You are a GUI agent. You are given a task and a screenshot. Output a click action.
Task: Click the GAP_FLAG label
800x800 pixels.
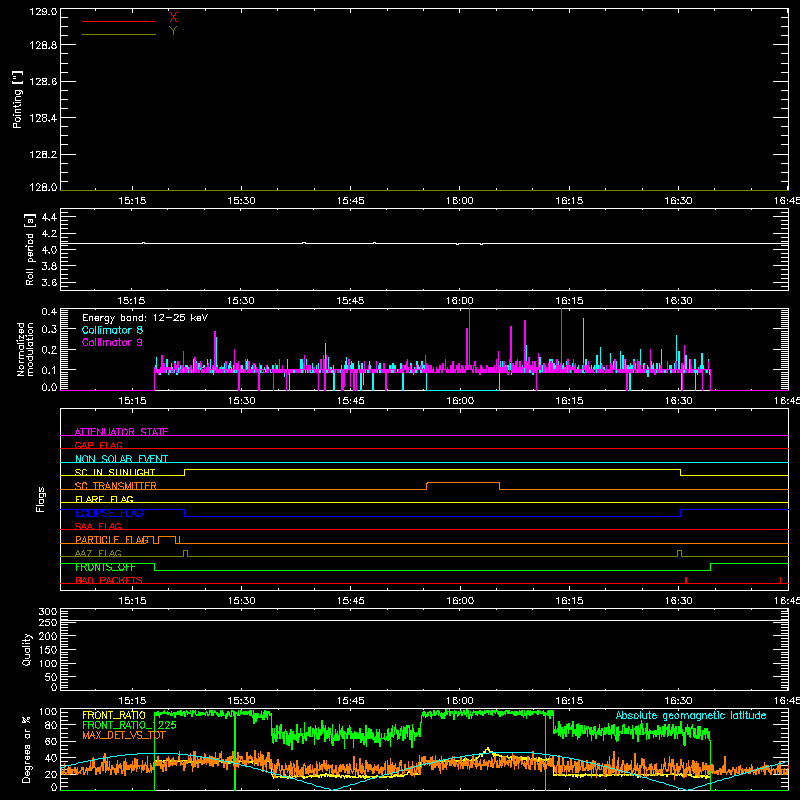pos(98,445)
